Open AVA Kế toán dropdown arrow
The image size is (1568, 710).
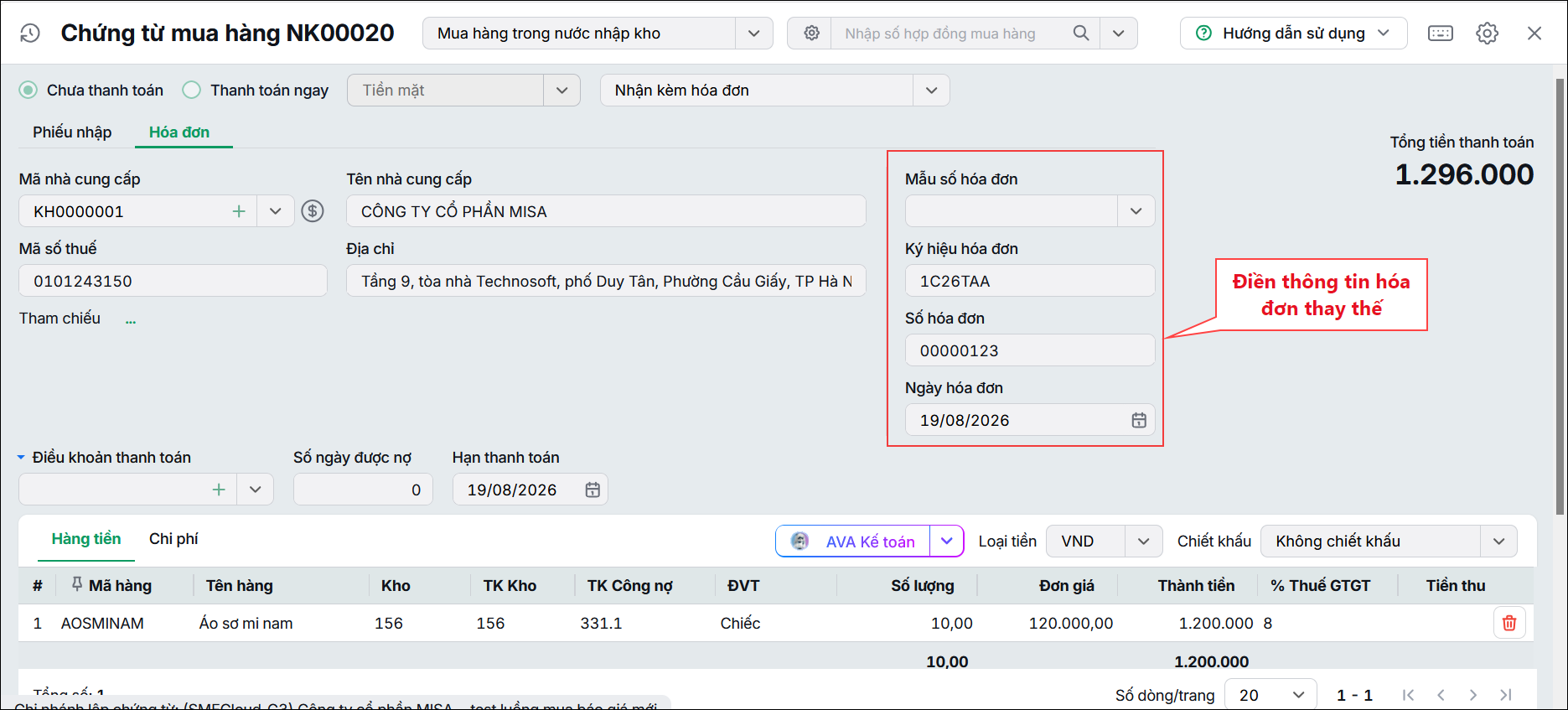coord(947,542)
